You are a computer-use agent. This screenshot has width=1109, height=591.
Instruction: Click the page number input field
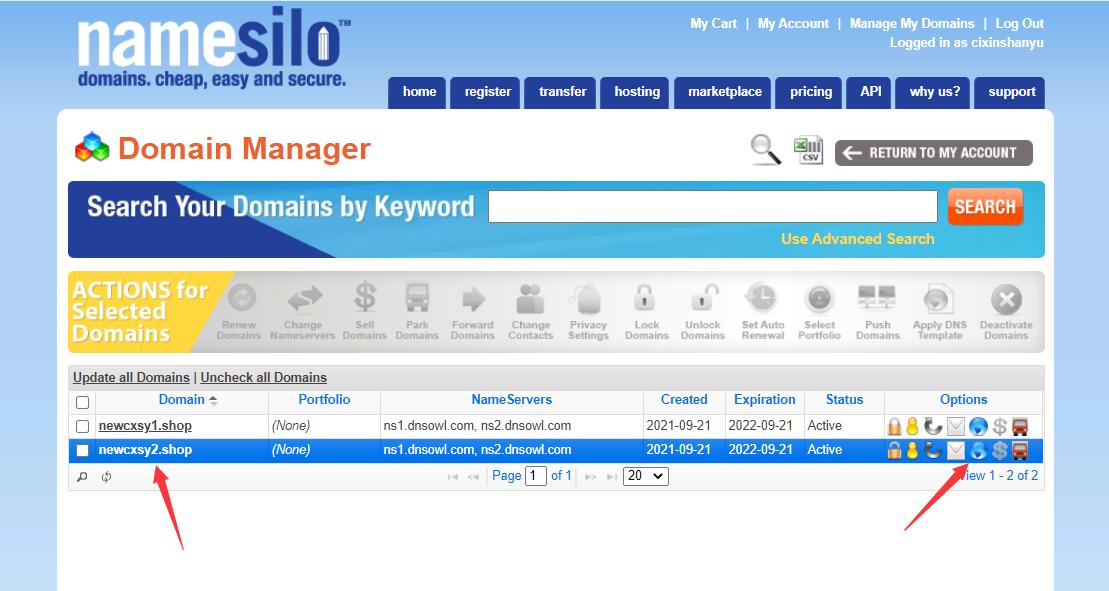[536, 476]
